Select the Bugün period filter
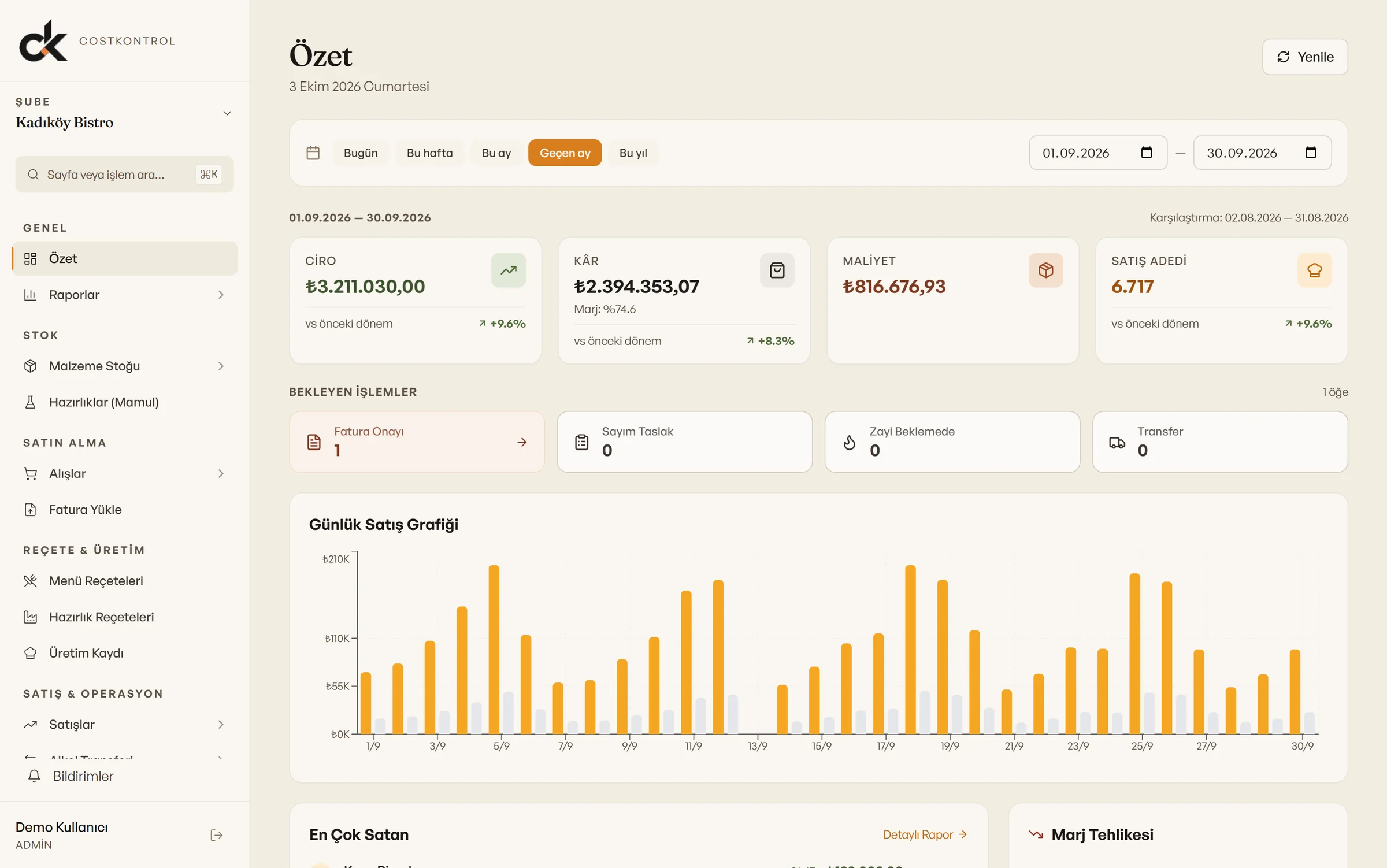 tap(361, 153)
